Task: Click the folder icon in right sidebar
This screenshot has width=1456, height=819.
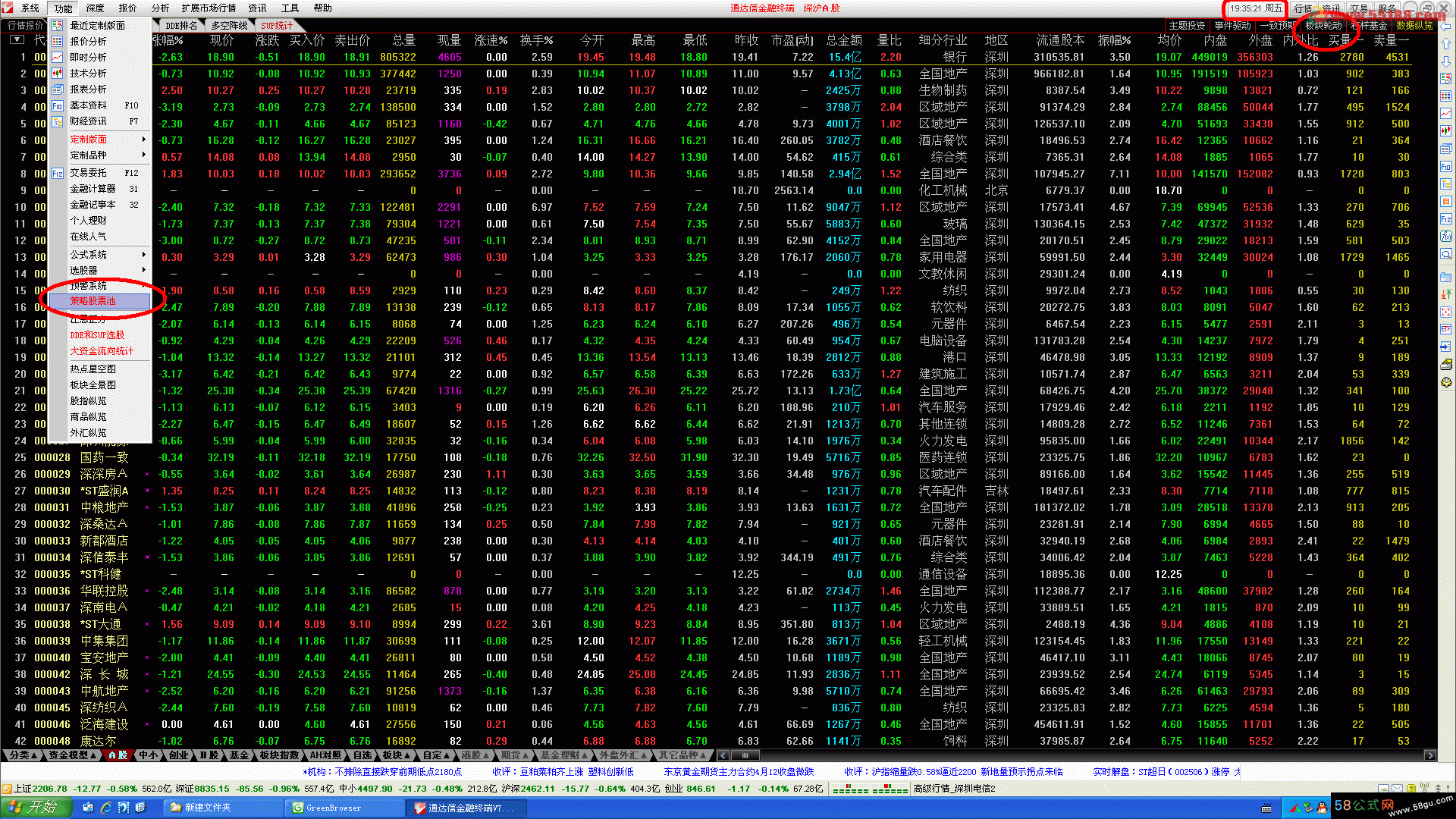Action: click(1446, 277)
